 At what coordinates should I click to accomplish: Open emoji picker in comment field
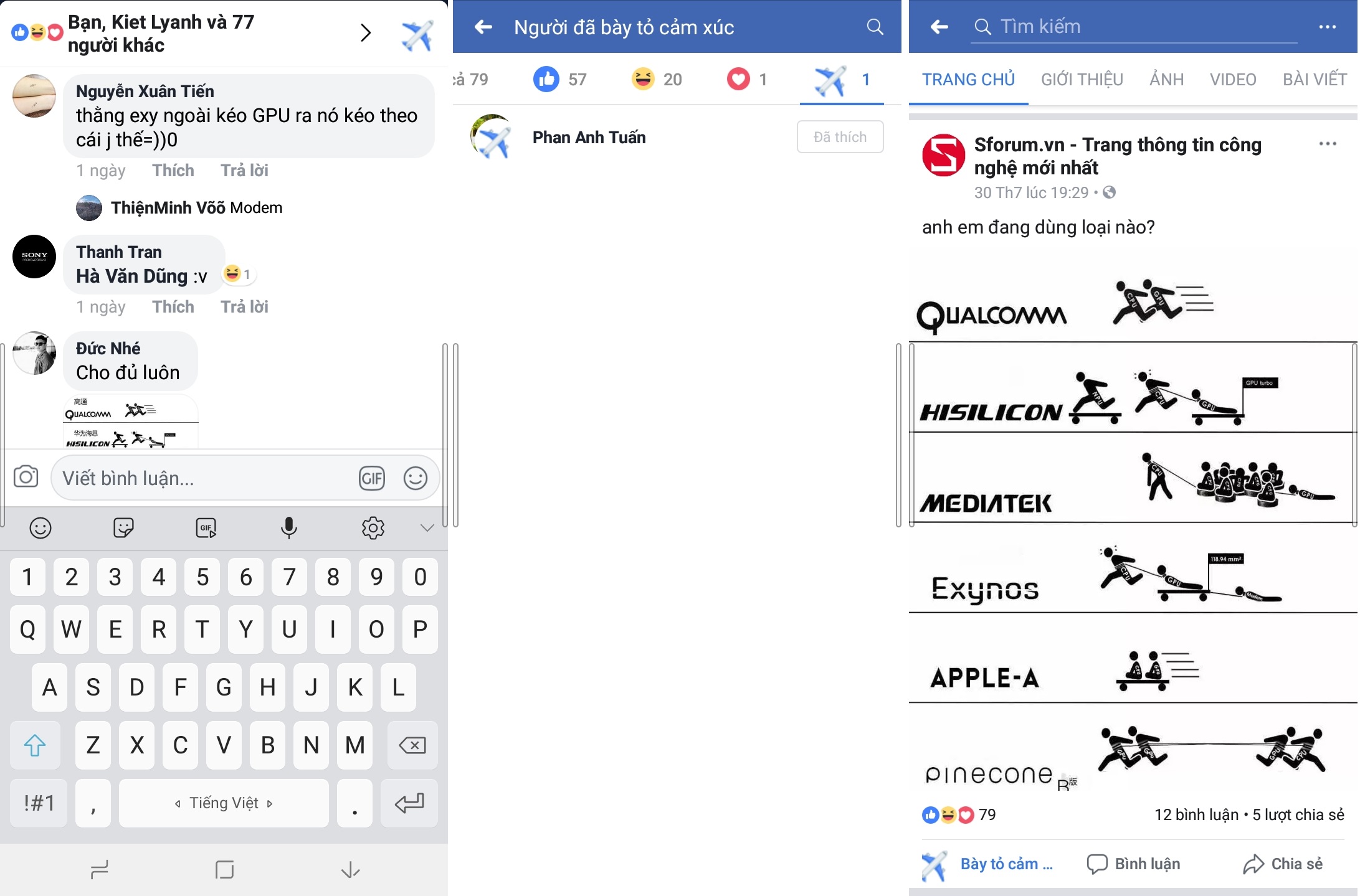tap(416, 478)
